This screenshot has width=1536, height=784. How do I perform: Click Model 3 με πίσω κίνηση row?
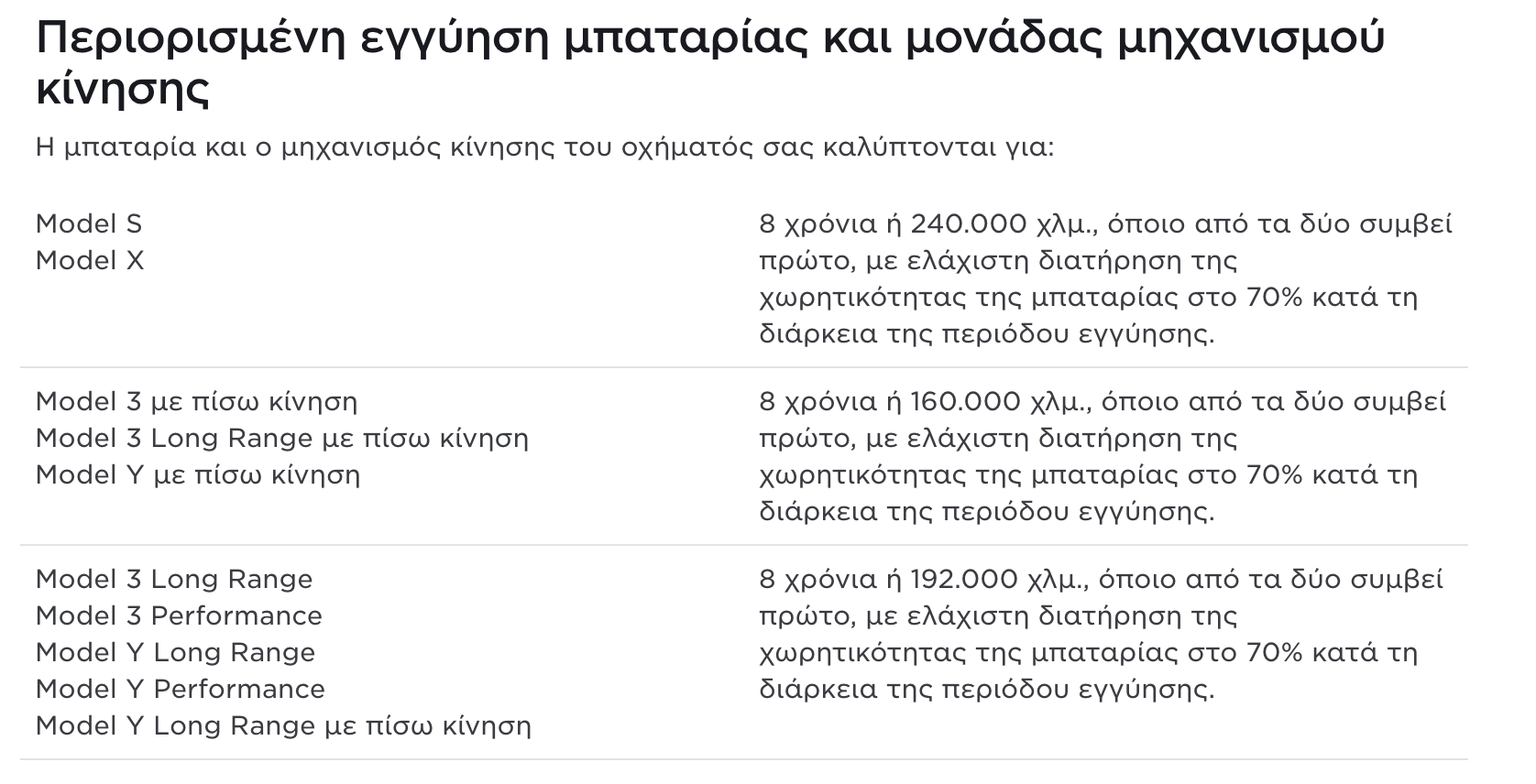point(196,401)
